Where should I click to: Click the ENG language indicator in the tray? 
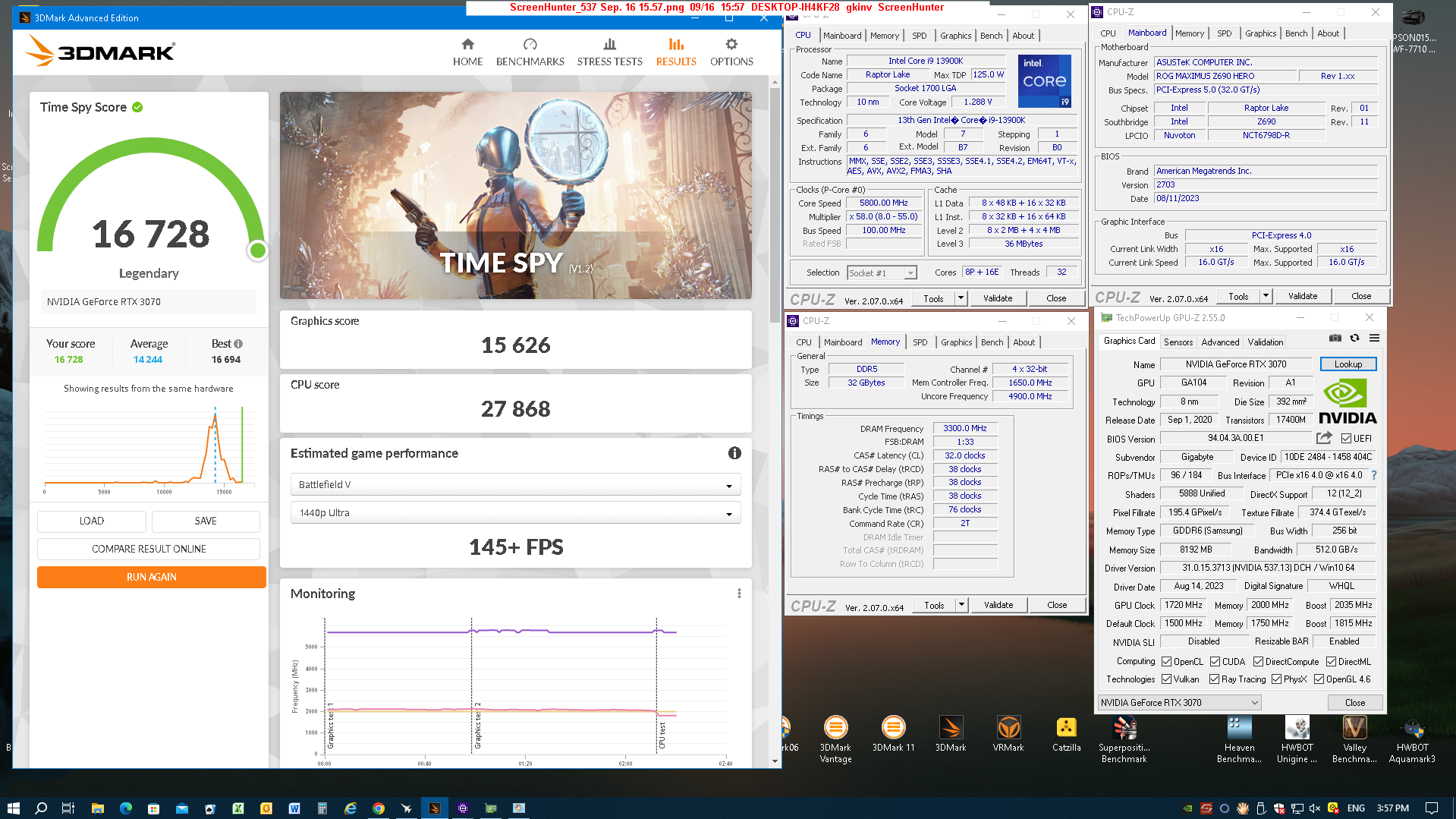pos(1356,808)
